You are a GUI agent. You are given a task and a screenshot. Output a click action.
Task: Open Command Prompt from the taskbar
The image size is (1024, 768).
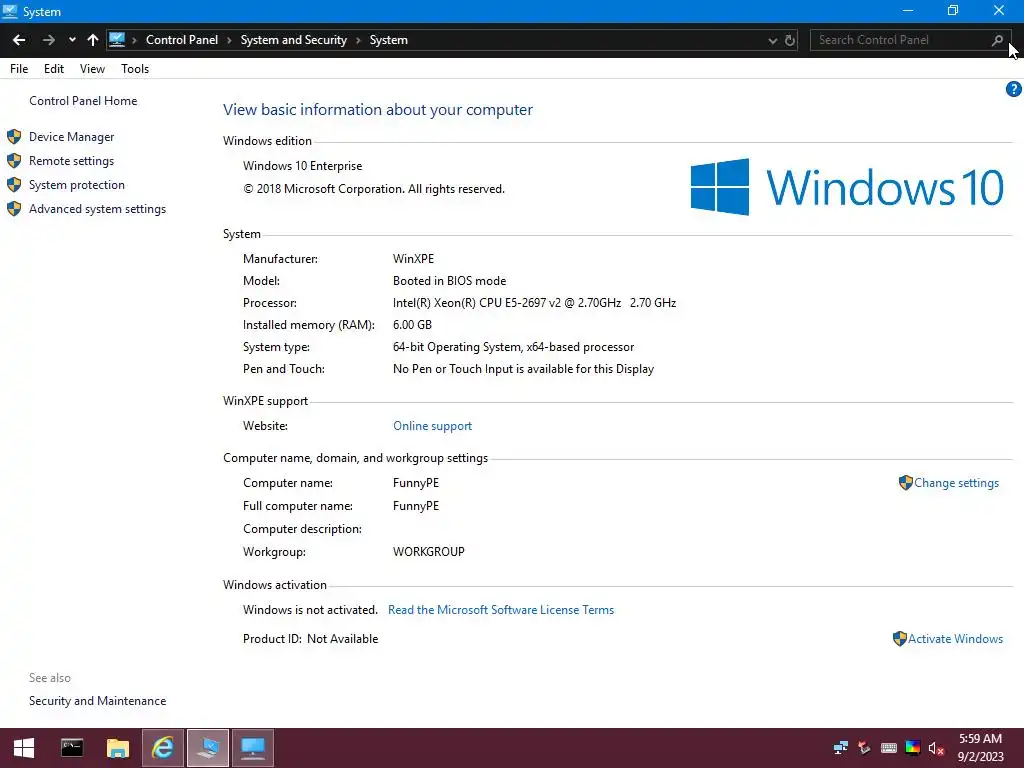pos(72,748)
